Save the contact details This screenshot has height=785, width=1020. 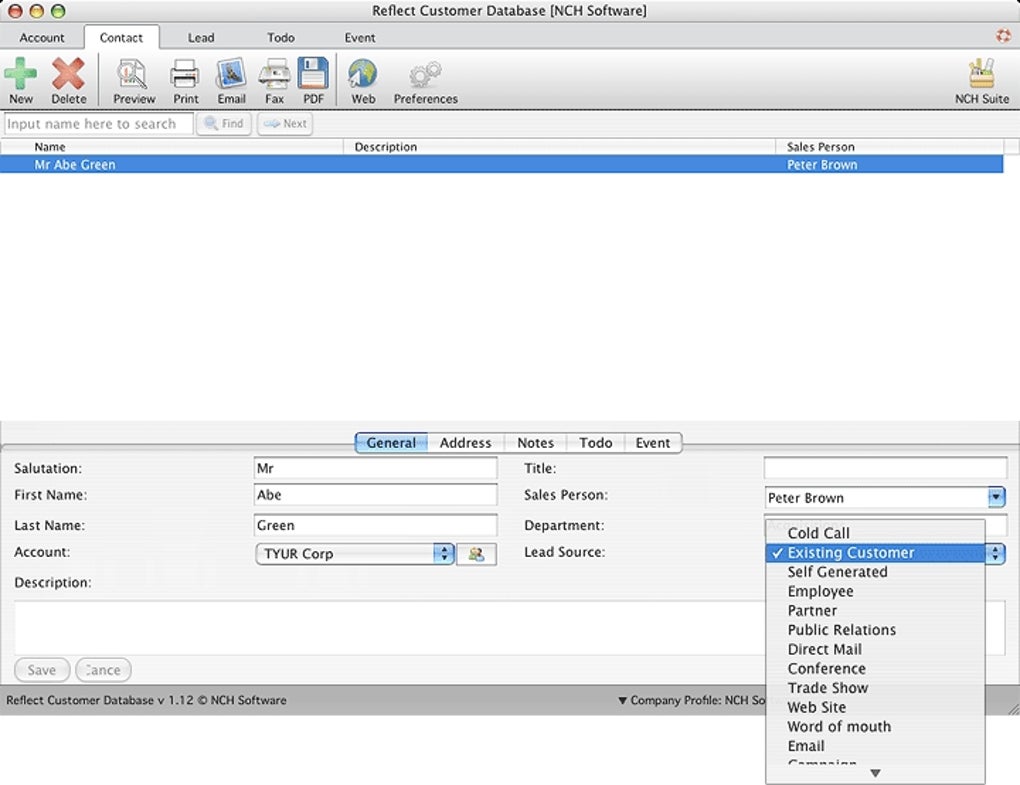[x=42, y=670]
